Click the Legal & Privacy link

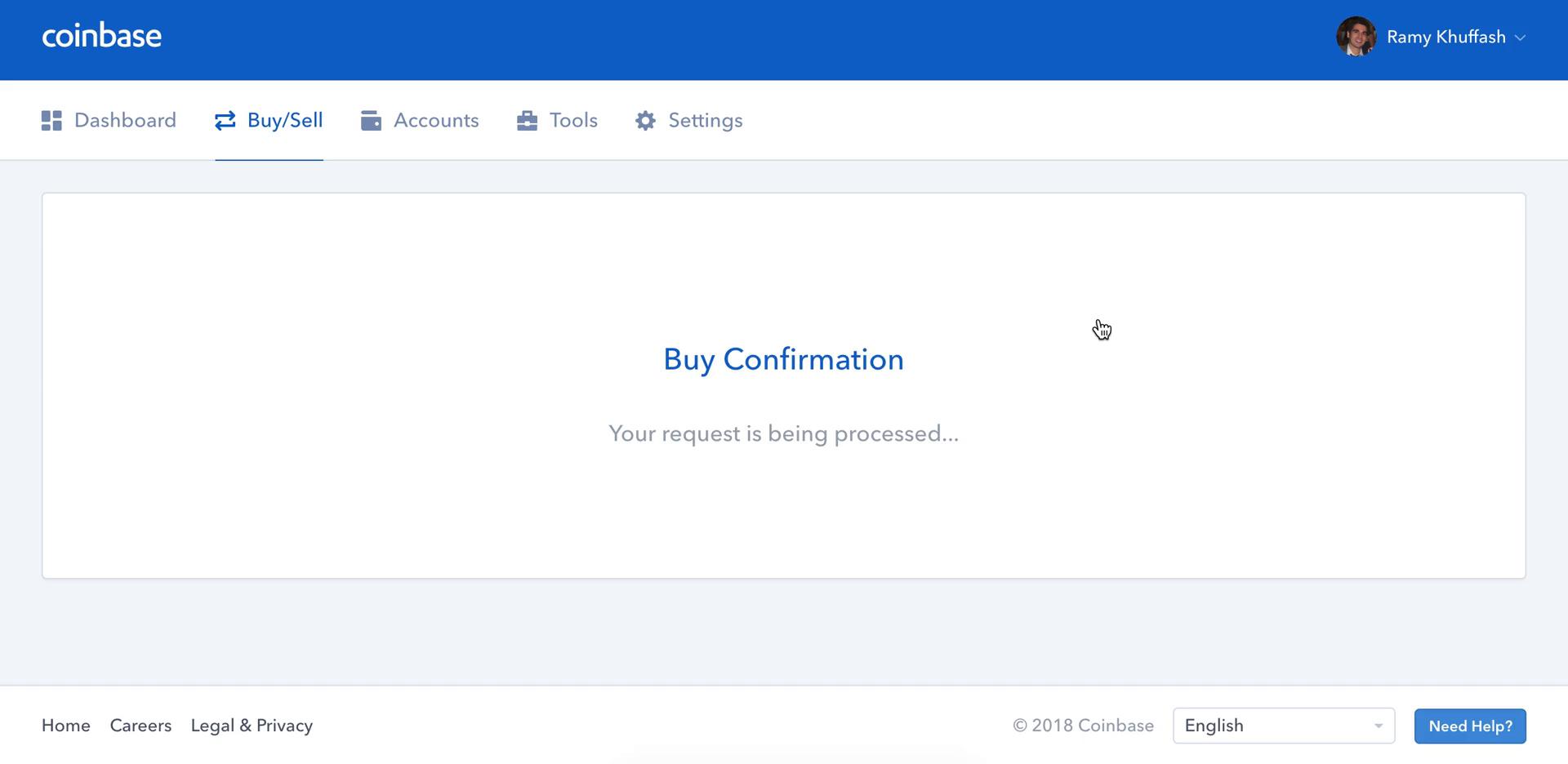tap(252, 725)
